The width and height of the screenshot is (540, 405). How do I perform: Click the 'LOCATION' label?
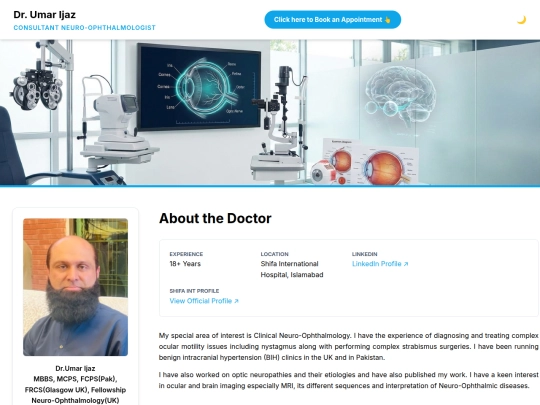[x=274, y=254]
